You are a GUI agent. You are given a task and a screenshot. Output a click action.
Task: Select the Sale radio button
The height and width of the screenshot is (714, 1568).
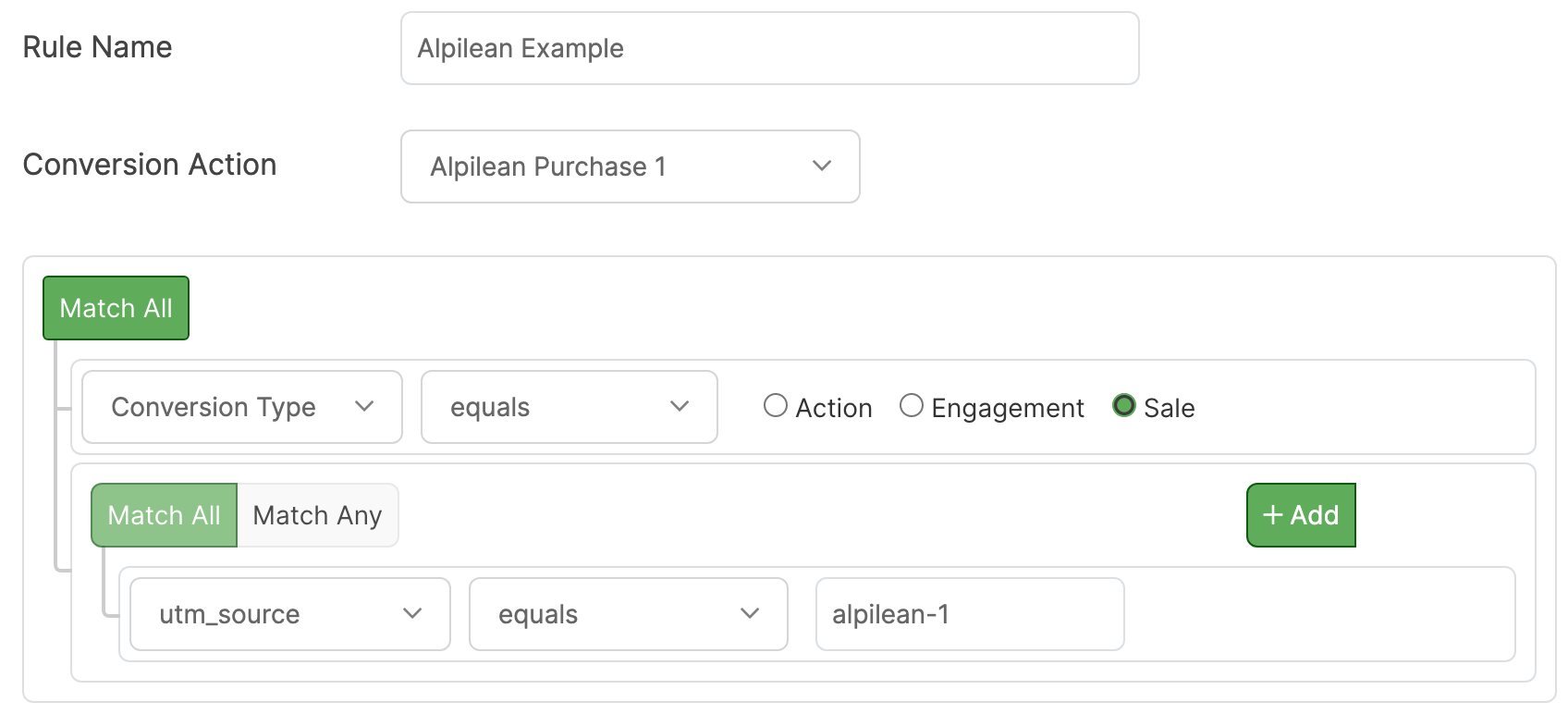tap(1124, 406)
